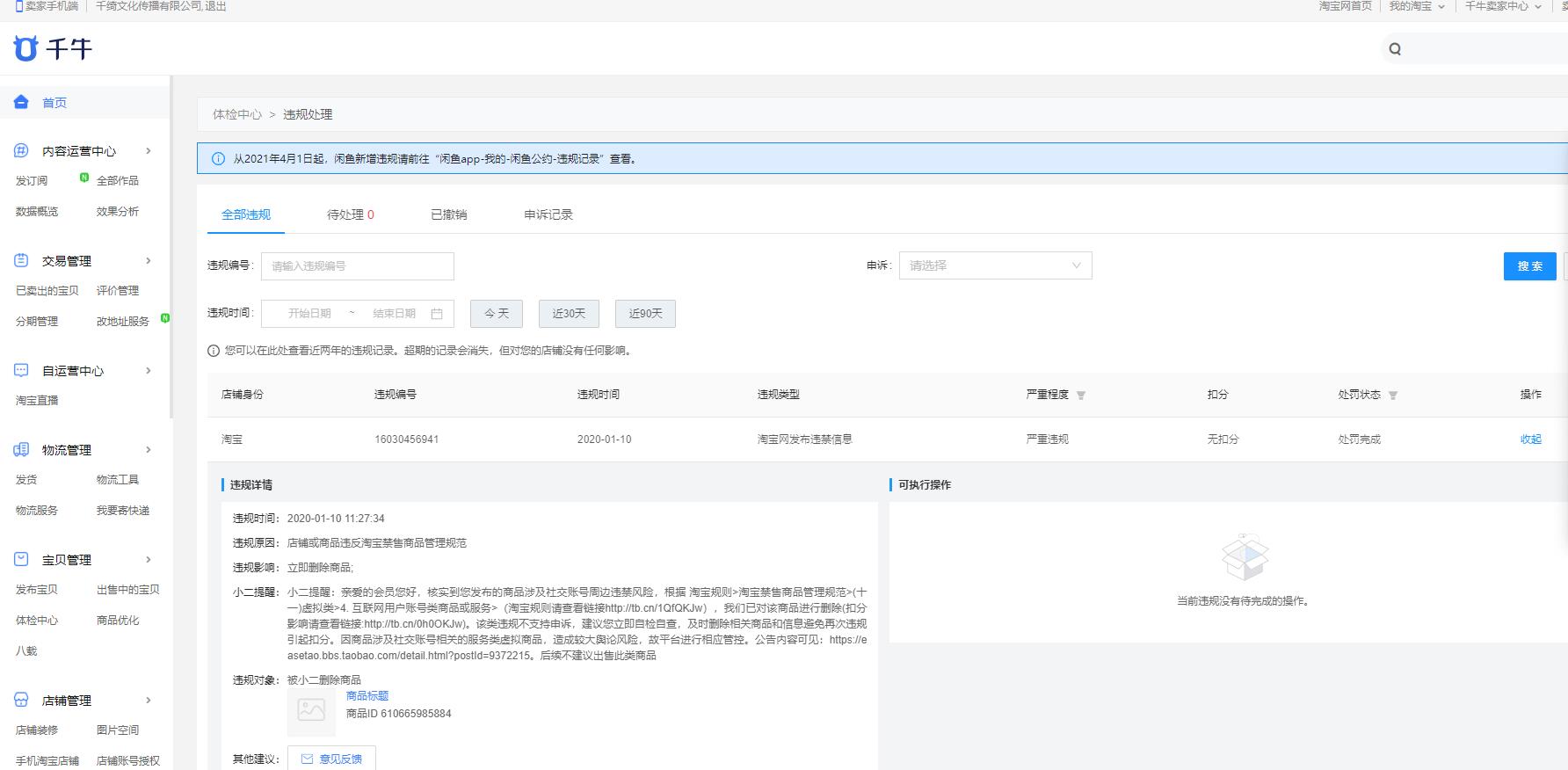The height and width of the screenshot is (770, 1568).
Task: Click the 近30天 button
Action: [x=569, y=314]
